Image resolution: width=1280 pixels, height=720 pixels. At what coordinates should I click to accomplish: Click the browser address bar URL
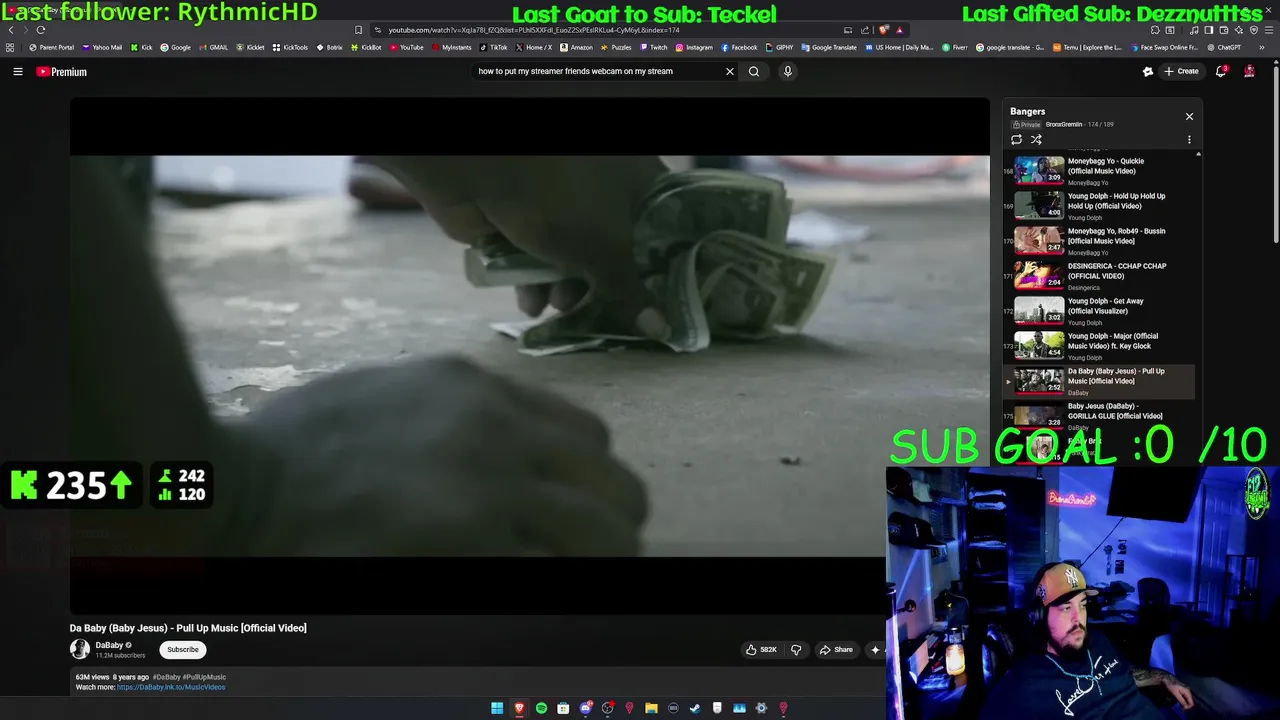pyautogui.click(x=534, y=30)
